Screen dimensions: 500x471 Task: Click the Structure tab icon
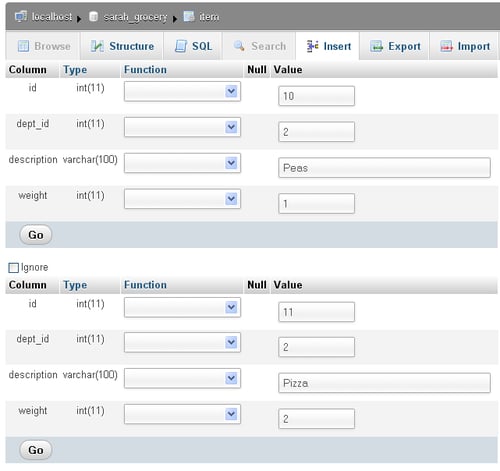(x=97, y=46)
